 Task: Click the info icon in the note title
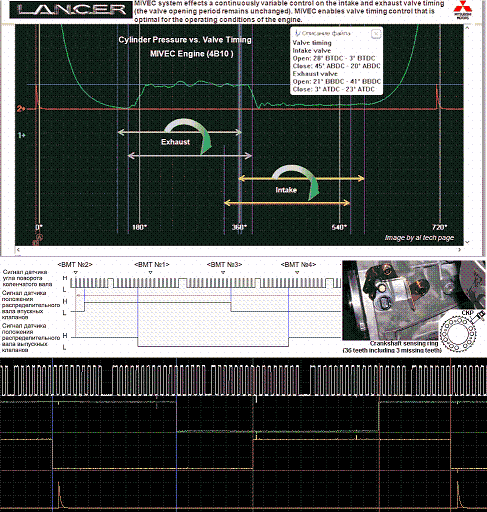297,33
